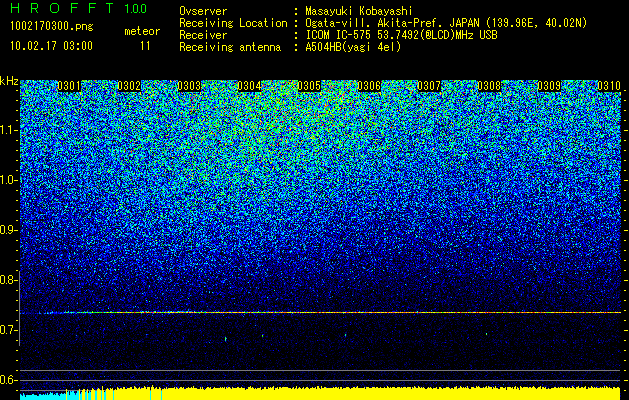Click the 'meteor' label
This screenshot has height=400, width=629.
click(x=142, y=31)
